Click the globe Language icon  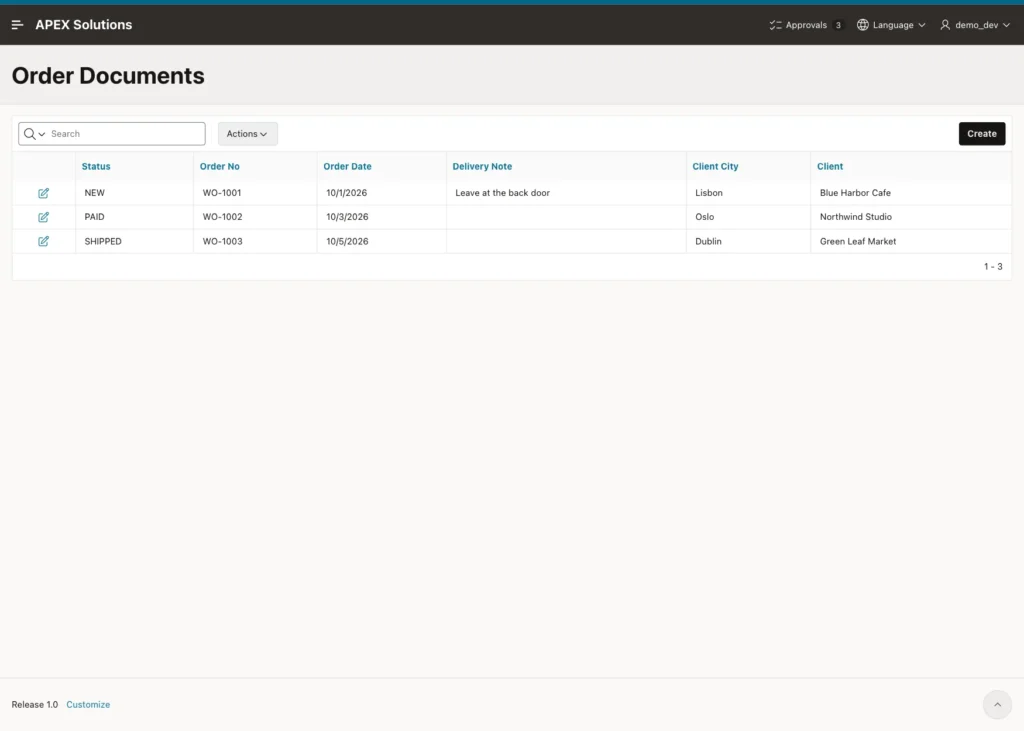point(863,25)
